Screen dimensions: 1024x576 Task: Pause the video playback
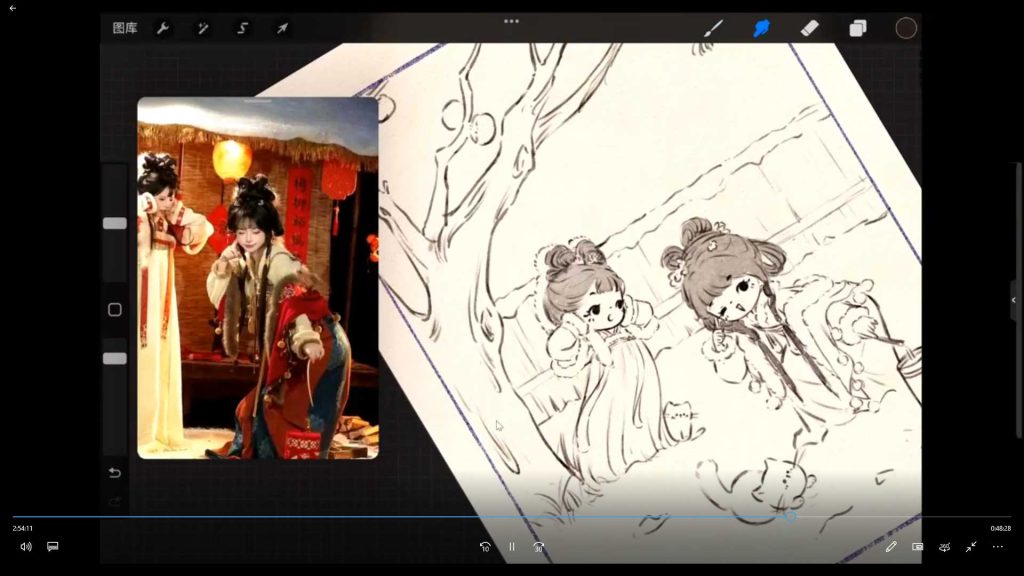512,547
